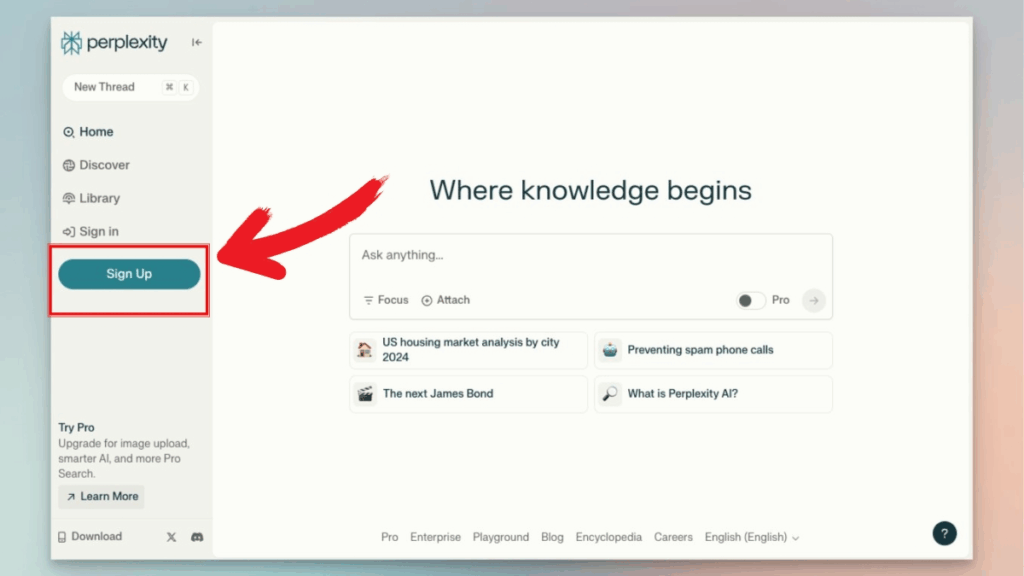Open the X (Twitter) icon link

coord(171,537)
